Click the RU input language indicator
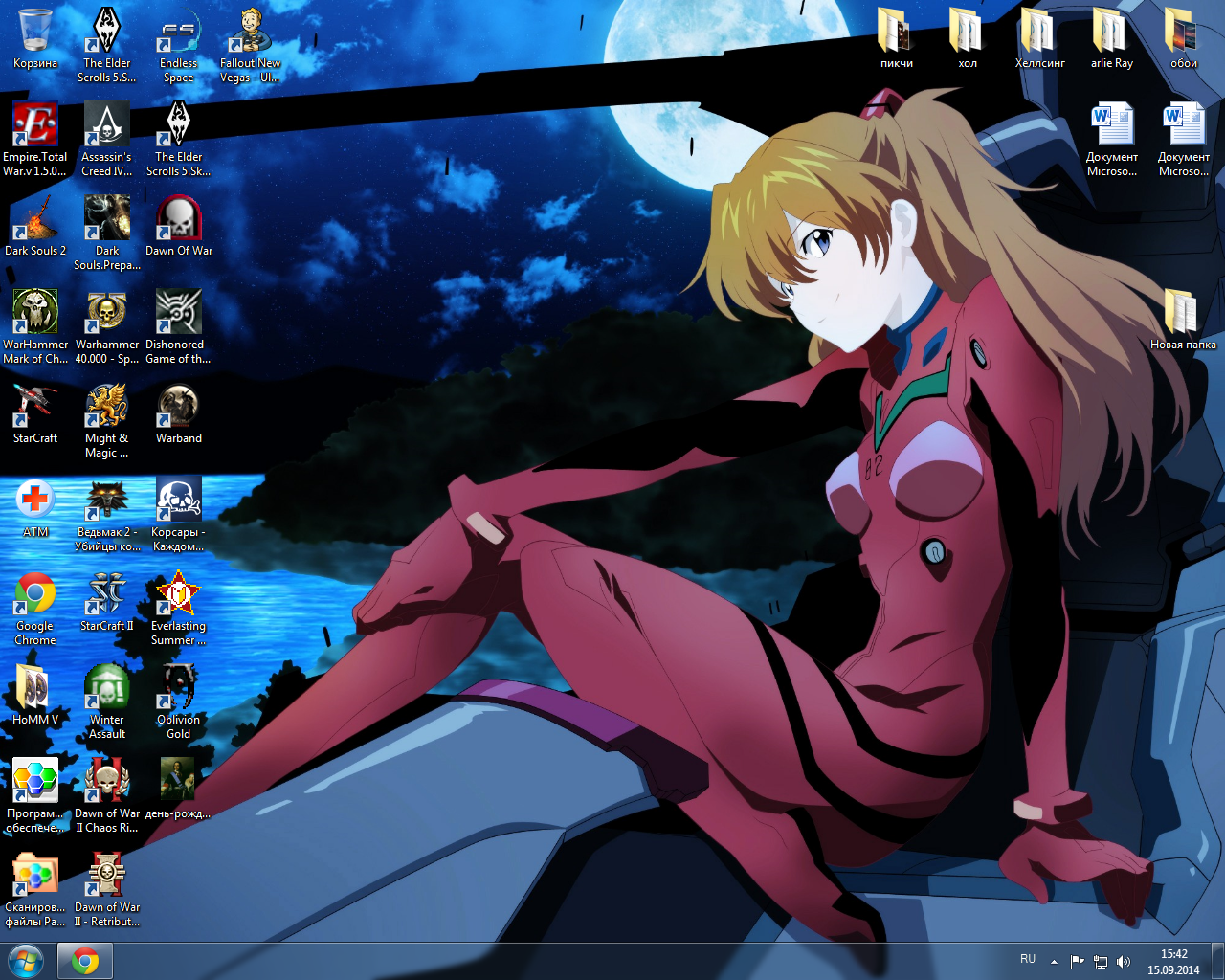Image resolution: width=1225 pixels, height=980 pixels. point(1028,959)
